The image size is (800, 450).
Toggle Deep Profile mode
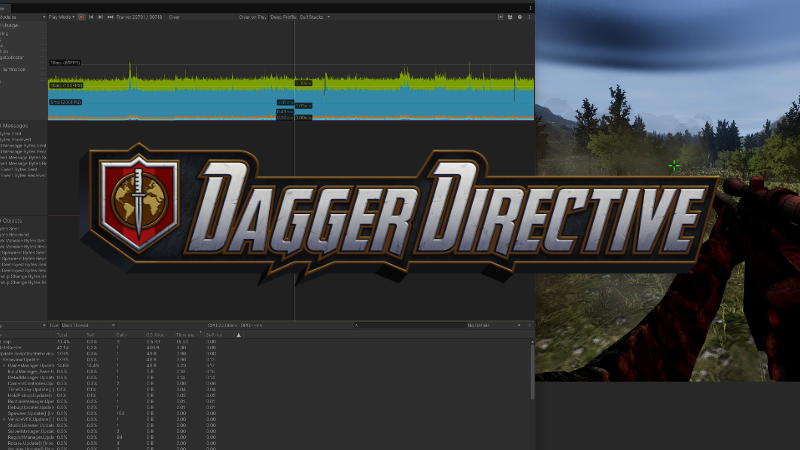pyautogui.click(x=283, y=17)
